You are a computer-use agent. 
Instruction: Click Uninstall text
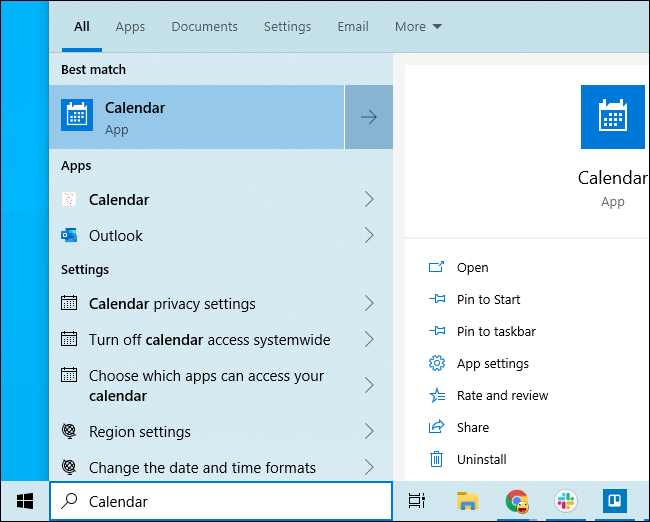[481, 459]
